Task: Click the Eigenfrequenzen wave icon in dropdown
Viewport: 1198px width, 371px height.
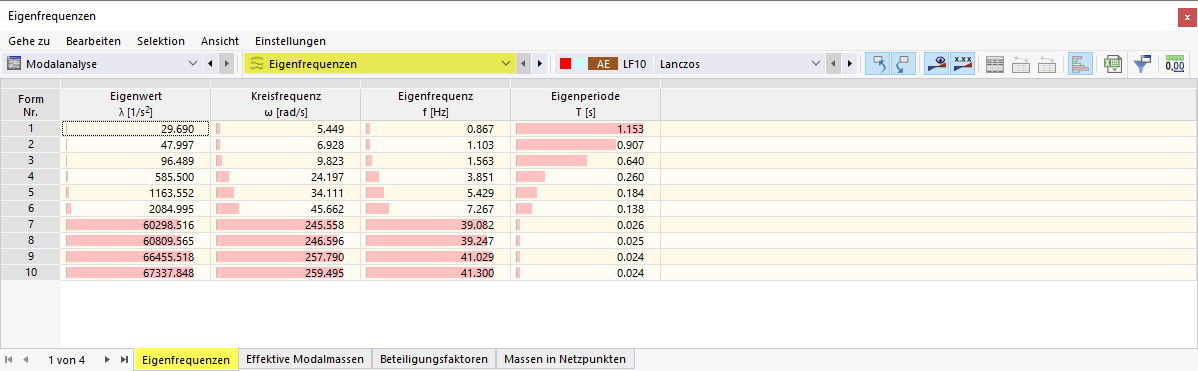Action: click(257, 64)
